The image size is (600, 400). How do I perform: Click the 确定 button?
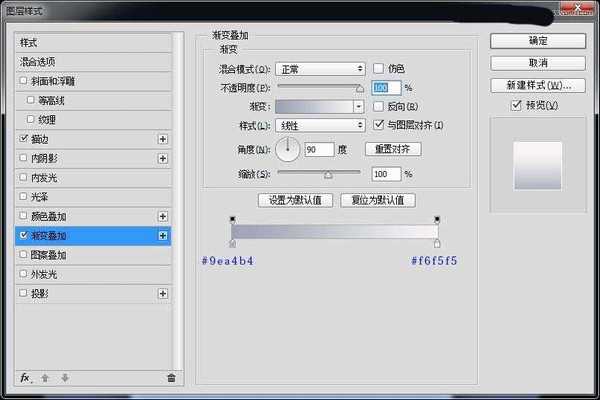point(537,41)
